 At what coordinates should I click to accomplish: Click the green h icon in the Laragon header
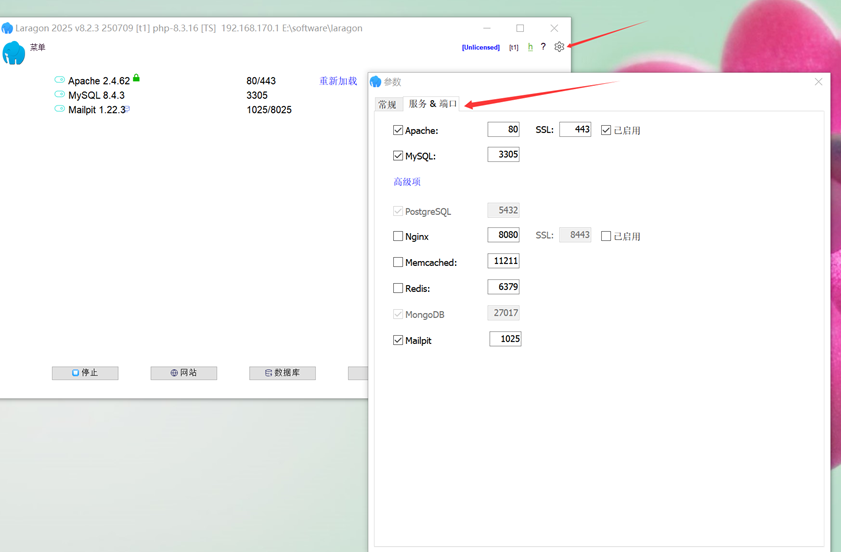pyautogui.click(x=530, y=47)
